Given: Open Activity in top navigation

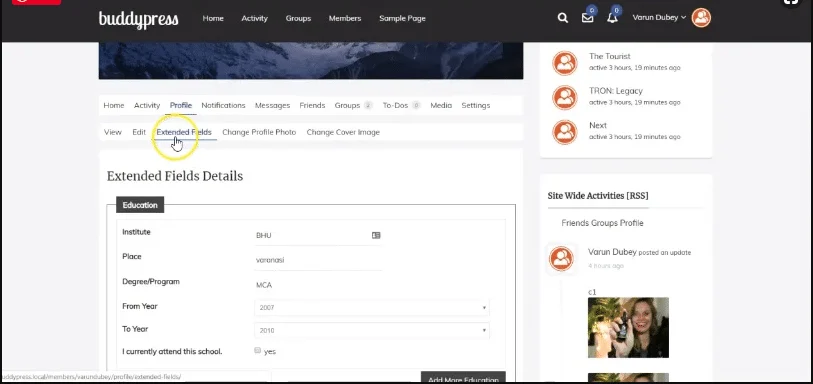Looking at the screenshot, I should click(255, 18).
